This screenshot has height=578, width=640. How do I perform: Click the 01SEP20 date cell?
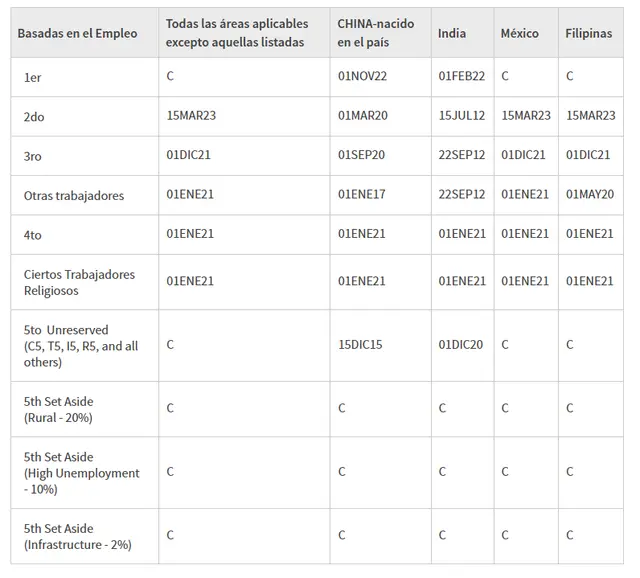tap(361, 155)
